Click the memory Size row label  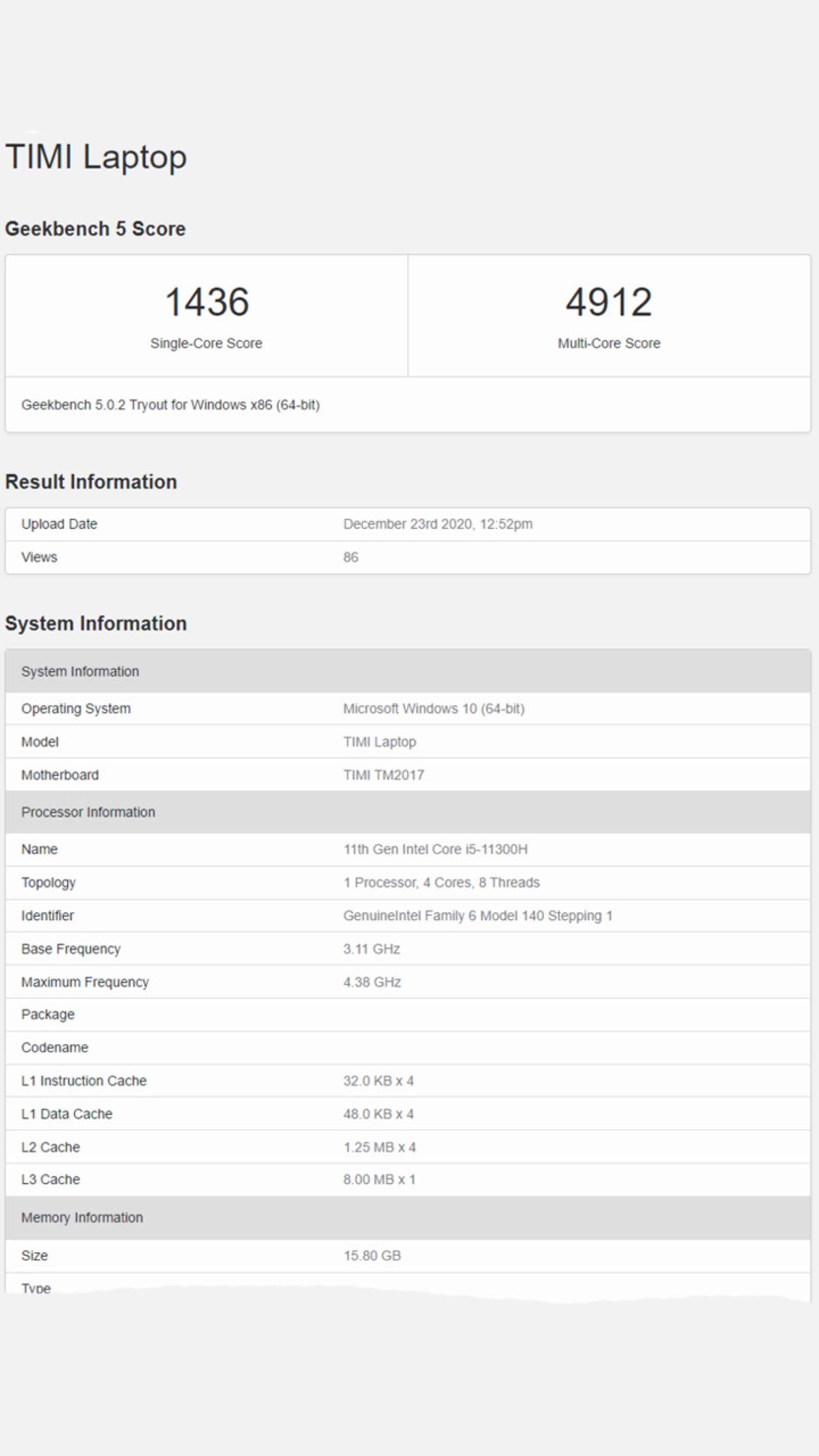[35, 1255]
